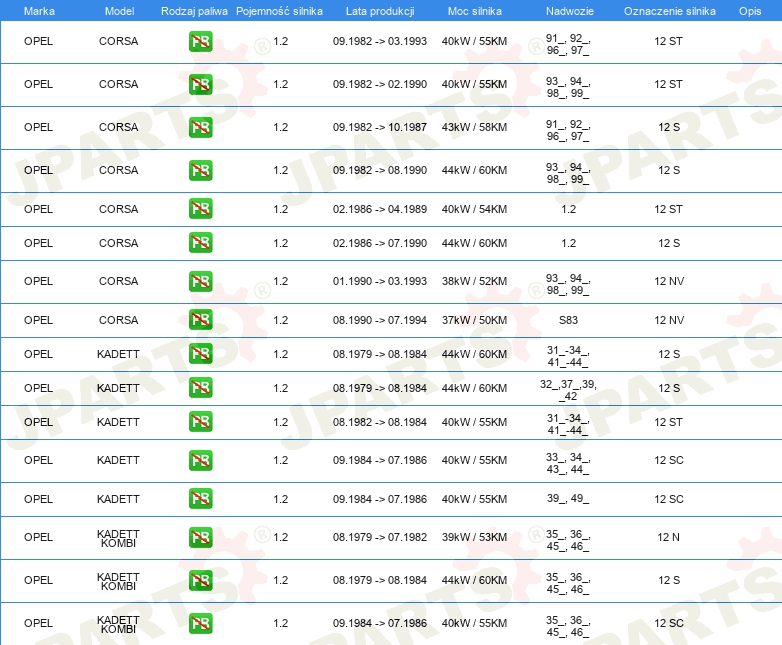Viewport: 782px width, 645px height.
Task: Click 12 ST in the 08.1982 -> 08.1984 row
Action: click(668, 422)
